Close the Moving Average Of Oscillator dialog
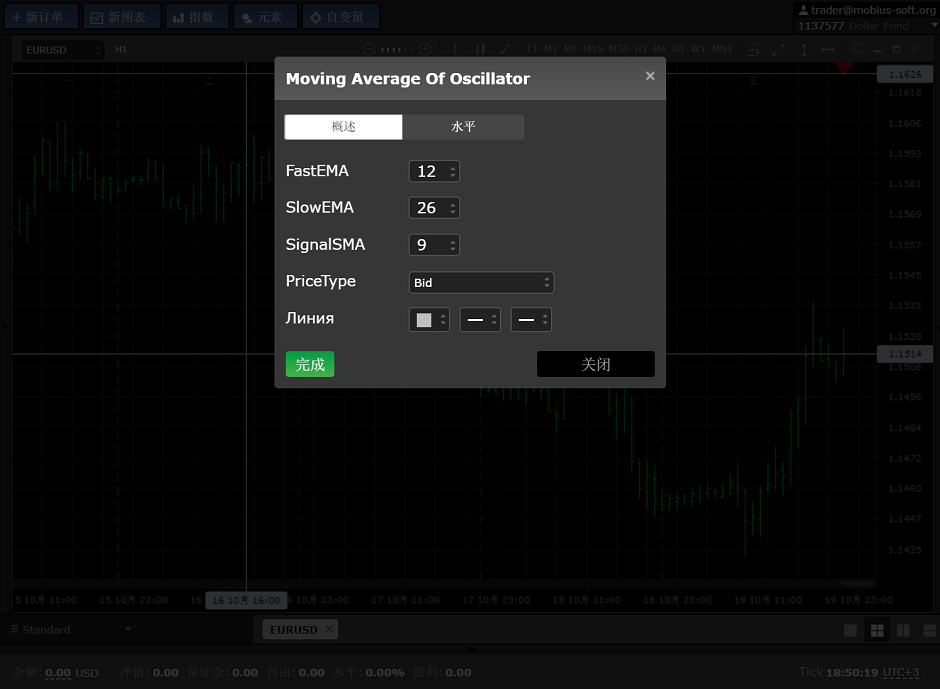Viewport: 940px width, 689px height. tap(650, 76)
